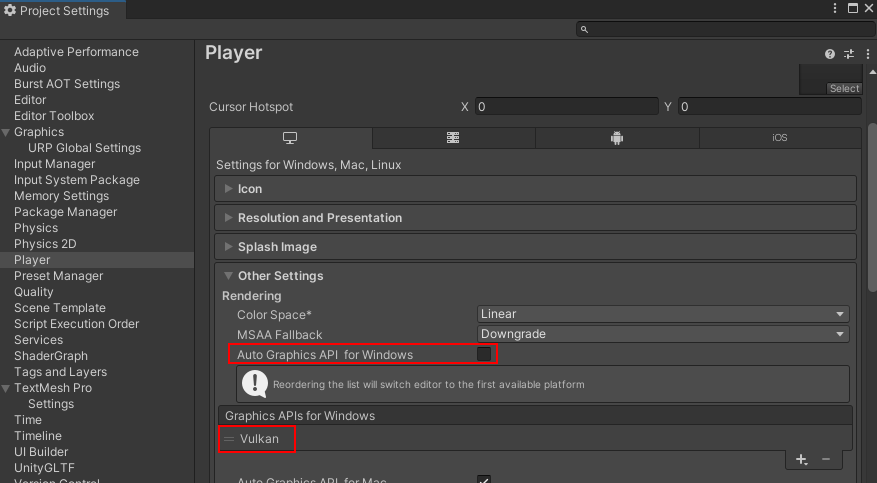Open the Android platform settings tab

point(617,138)
